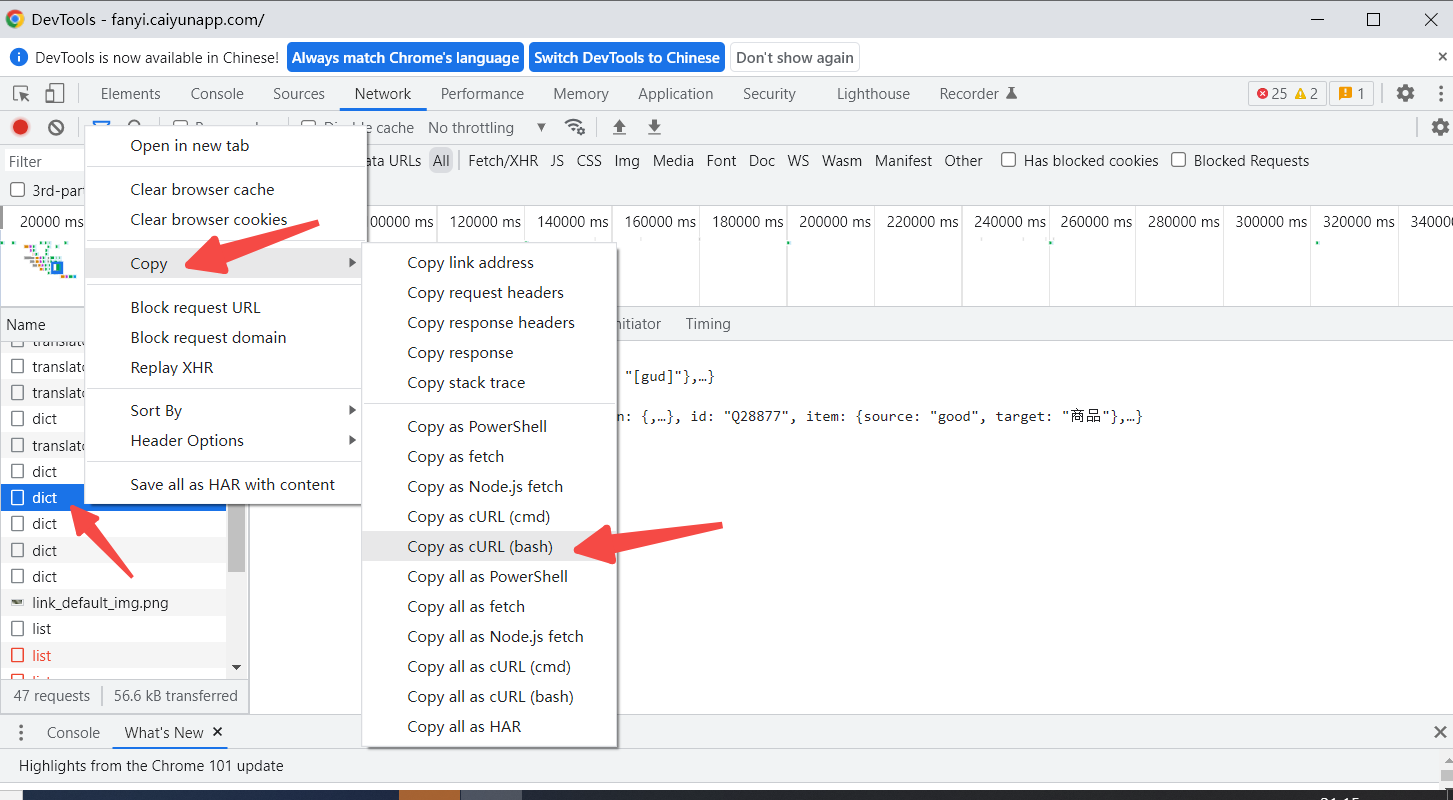Viewport: 1453px width, 800px height.
Task: Click the Filter text input
Action: click(x=45, y=161)
